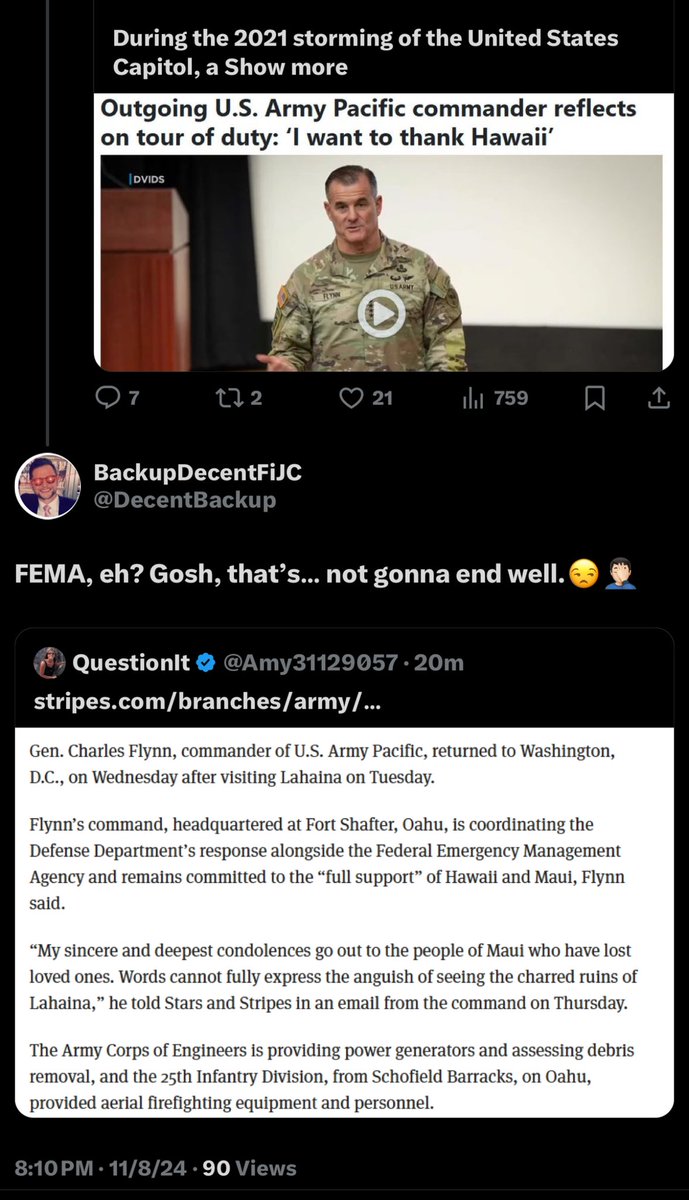Click the verified badge next to QuestionIt
Viewport: 689px width, 1200px height.
pos(206,662)
